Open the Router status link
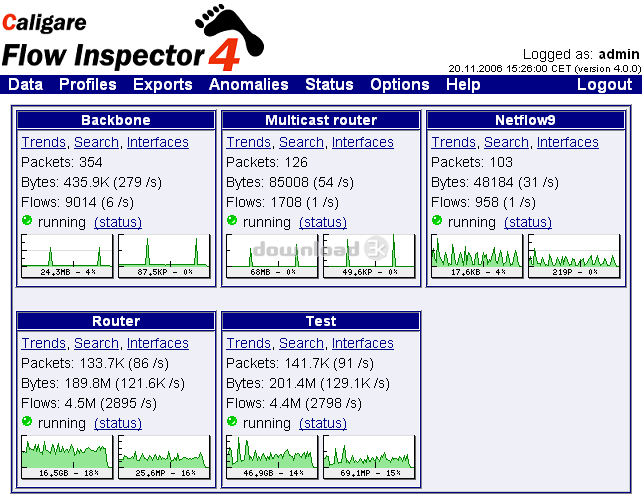 click(118, 423)
